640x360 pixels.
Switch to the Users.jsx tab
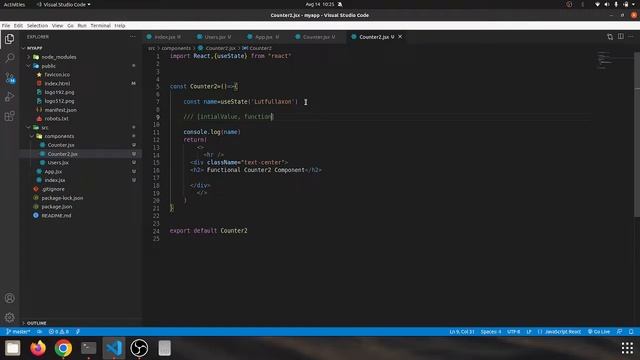(x=214, y=37)
